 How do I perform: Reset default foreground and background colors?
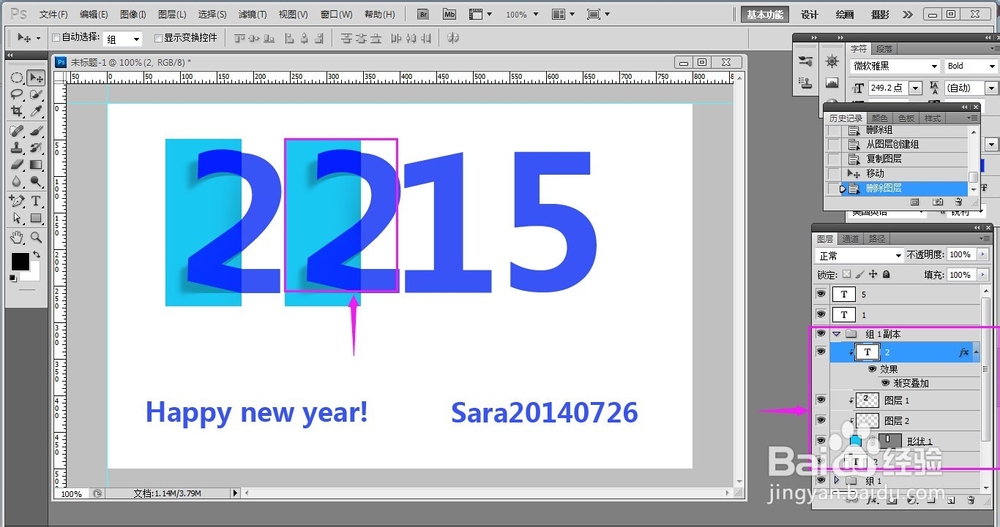click(x=13, y=278)
